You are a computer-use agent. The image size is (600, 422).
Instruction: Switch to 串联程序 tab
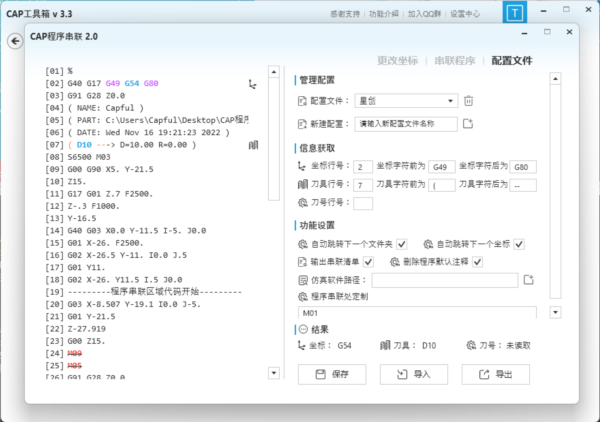(455, 60)
